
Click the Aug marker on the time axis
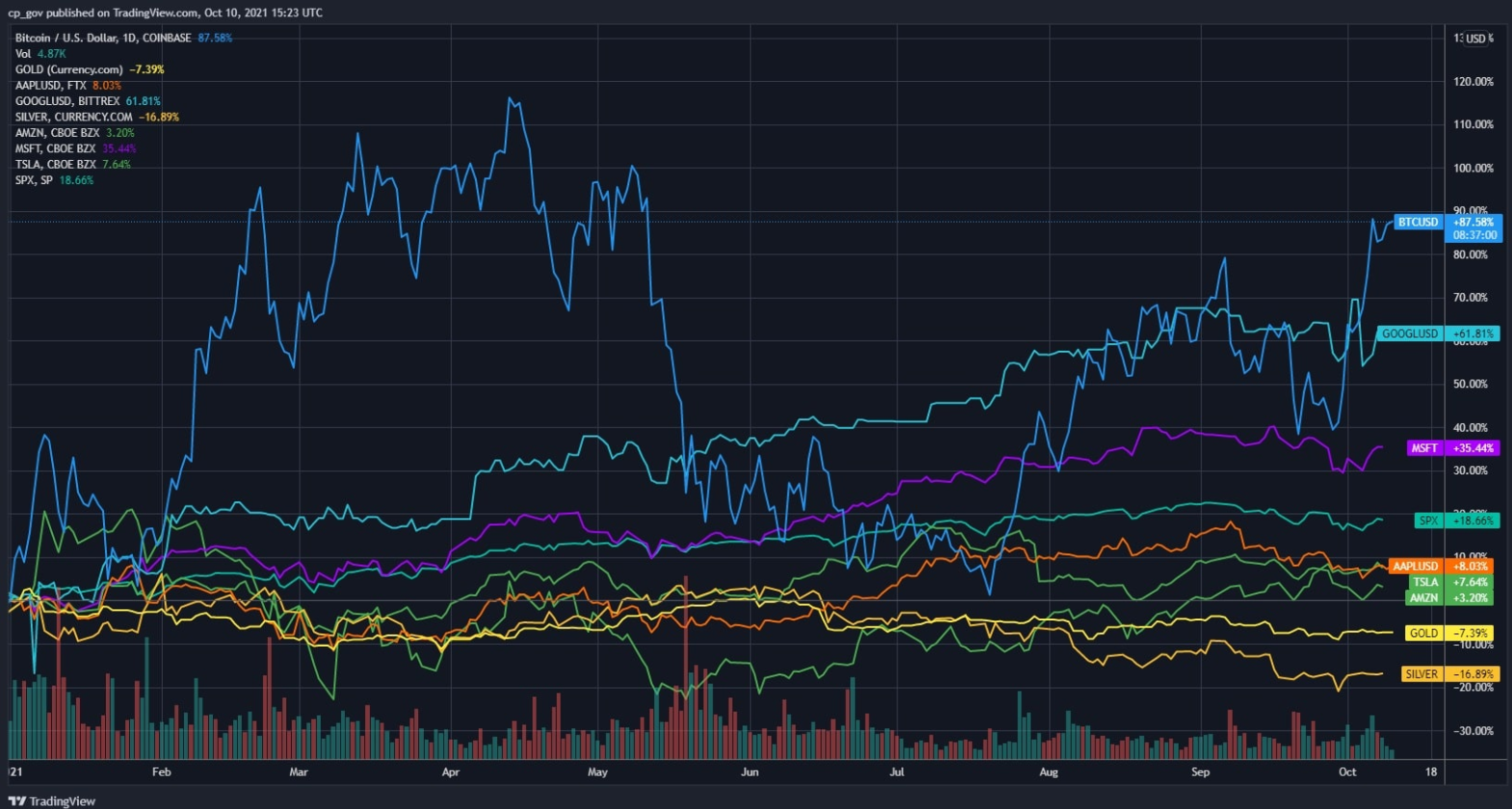coord(1048,771)
